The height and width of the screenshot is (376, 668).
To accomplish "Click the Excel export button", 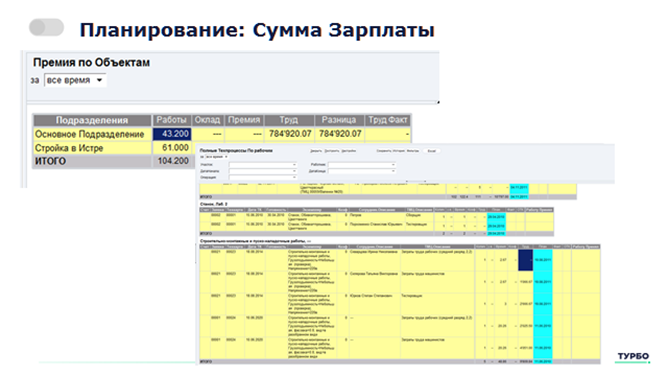I will point(432,151).
